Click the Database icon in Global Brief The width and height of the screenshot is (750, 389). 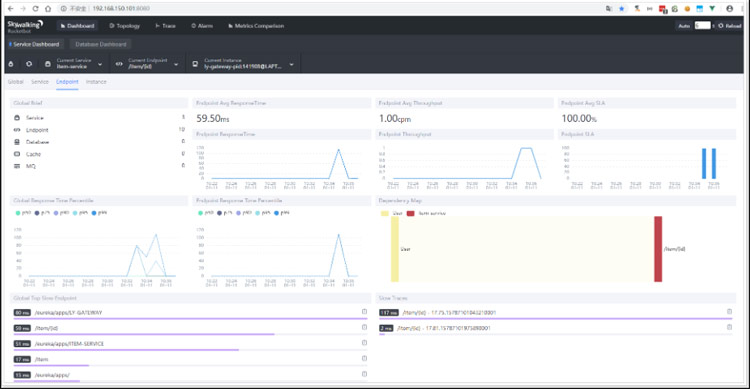[x=17, y=142]
